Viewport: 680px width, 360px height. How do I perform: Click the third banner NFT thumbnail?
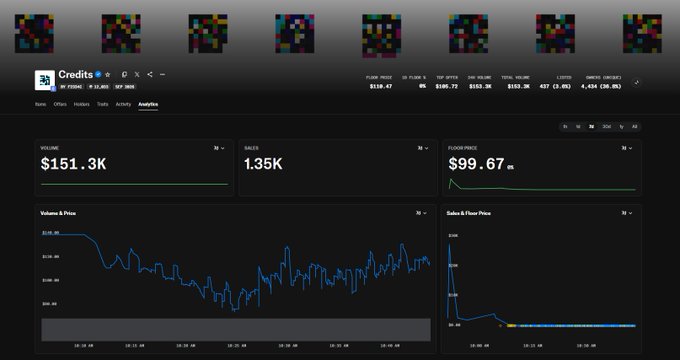(x=208, y=34)
